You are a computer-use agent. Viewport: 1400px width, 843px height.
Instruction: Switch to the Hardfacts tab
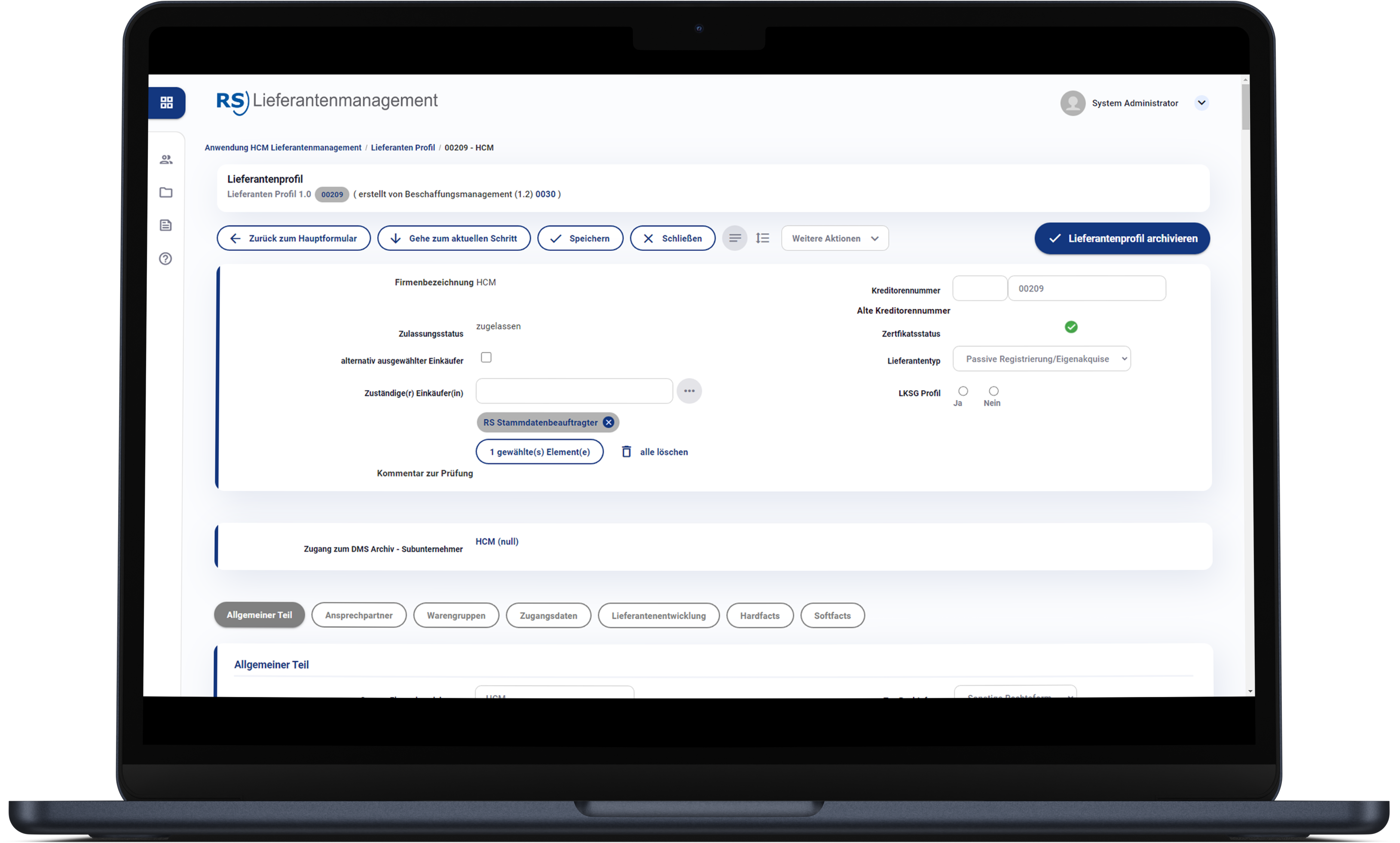[759, 616]
